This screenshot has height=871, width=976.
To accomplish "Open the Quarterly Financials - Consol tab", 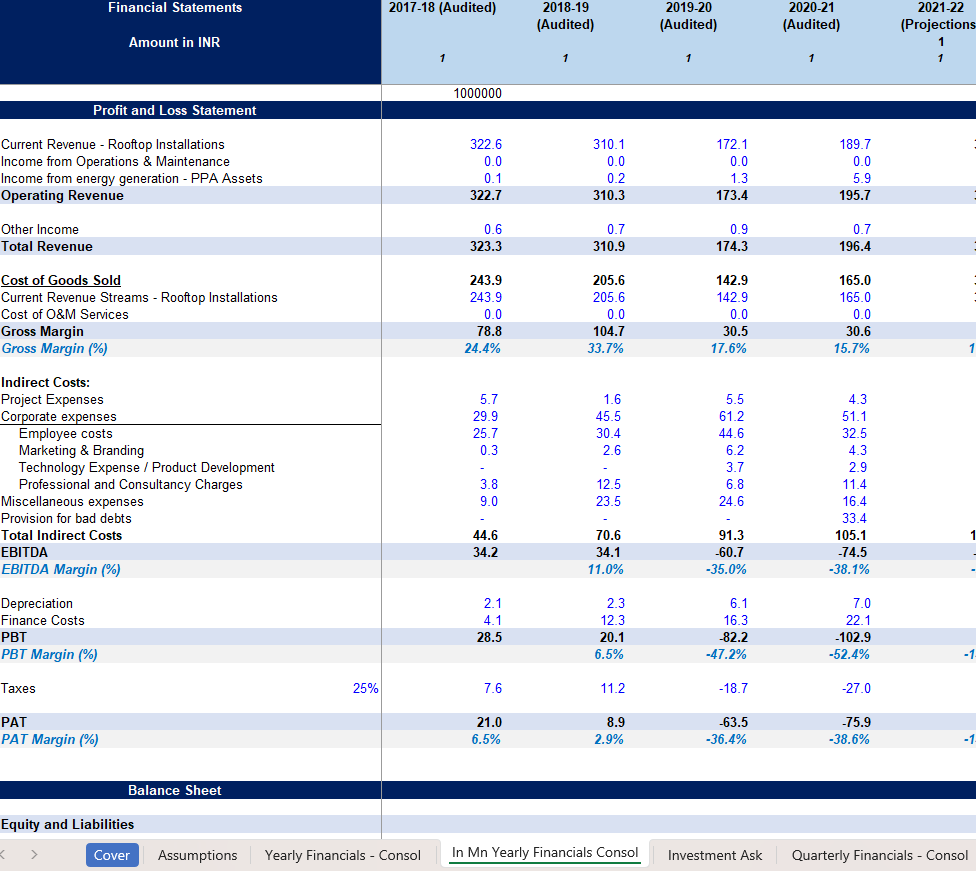I will tap(879, 855).
